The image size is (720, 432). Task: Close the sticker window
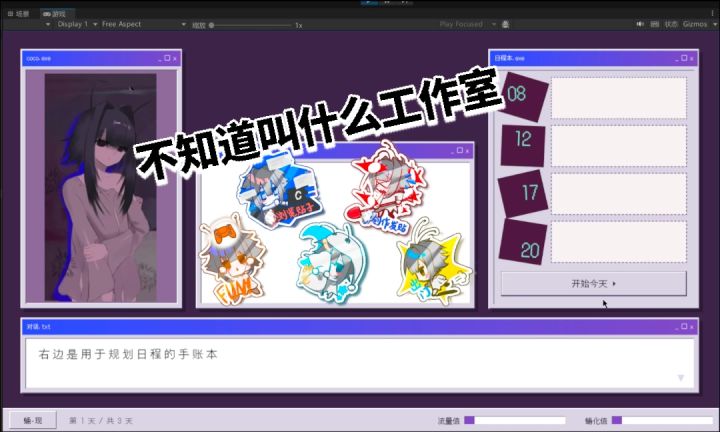[467, 151]
